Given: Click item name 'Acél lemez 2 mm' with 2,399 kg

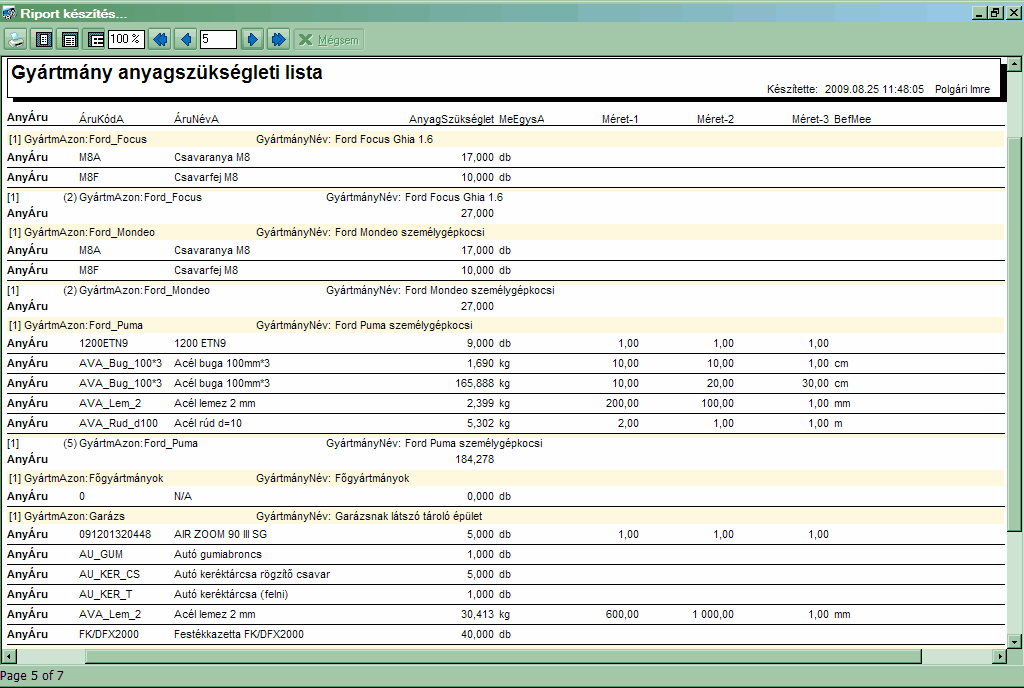Looking at the screenshot, I should coord(214,403).
